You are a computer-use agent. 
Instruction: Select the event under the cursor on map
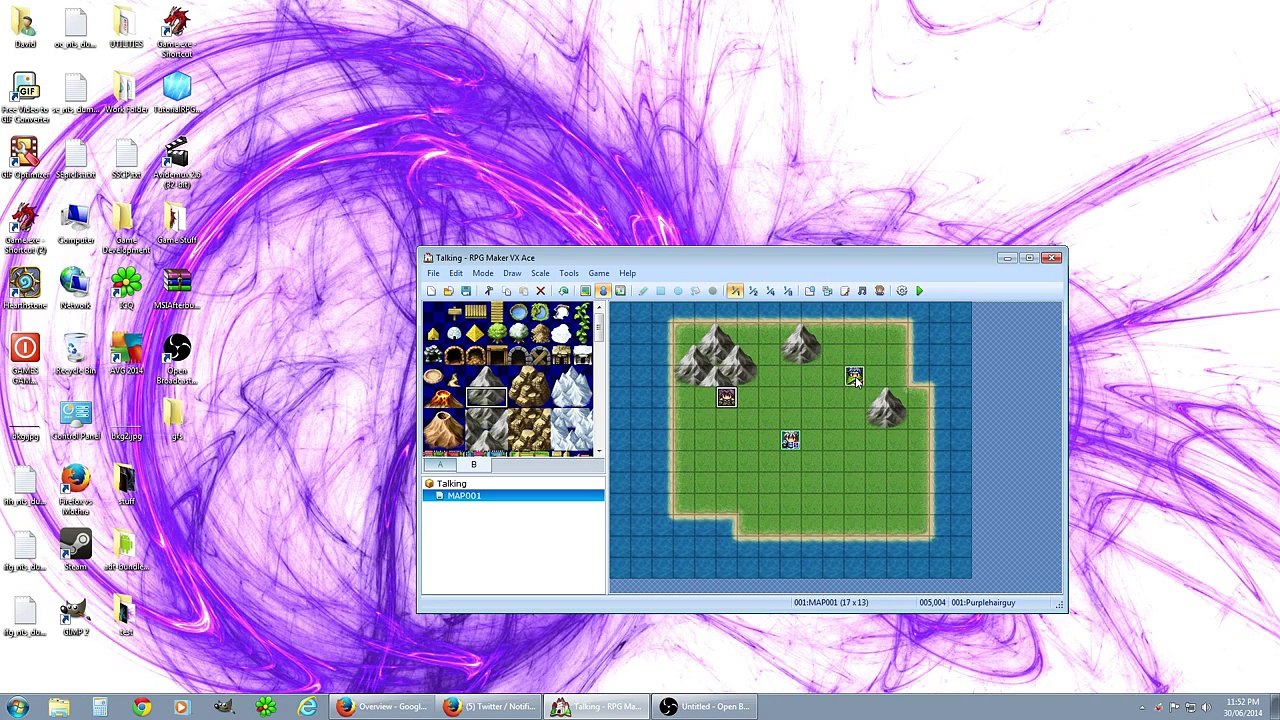853,377
